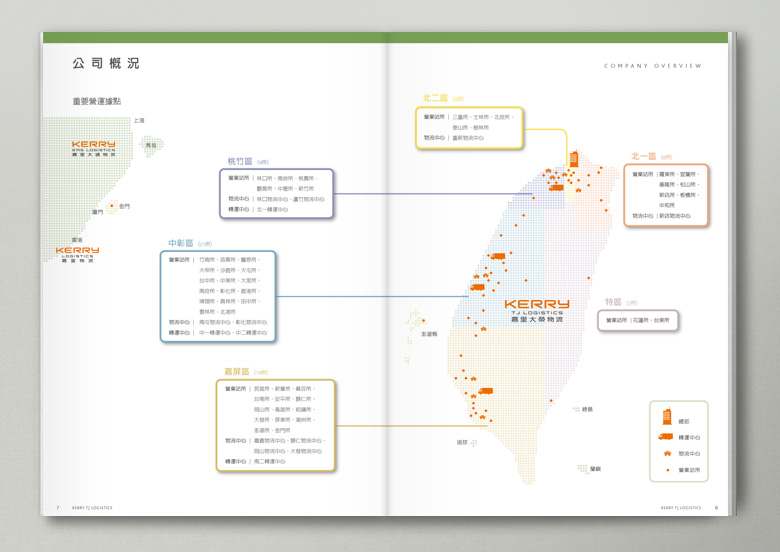Click page number 8 in the footer
Image resolution: width=780 pixels, height=552 pixels.
pos(716,508)
